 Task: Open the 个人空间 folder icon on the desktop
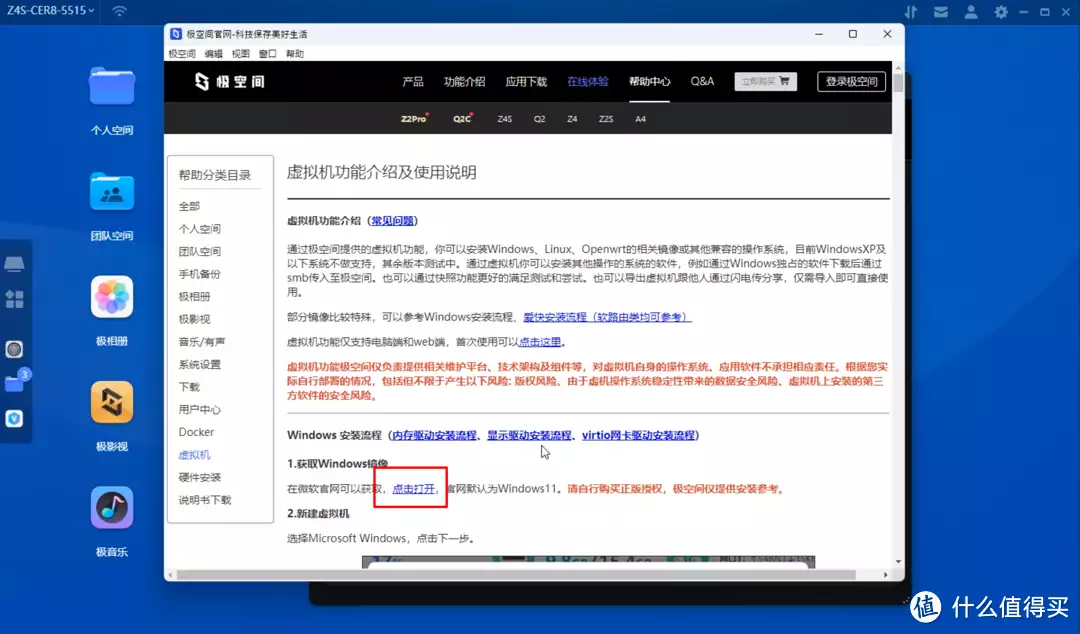coord(112,86)
